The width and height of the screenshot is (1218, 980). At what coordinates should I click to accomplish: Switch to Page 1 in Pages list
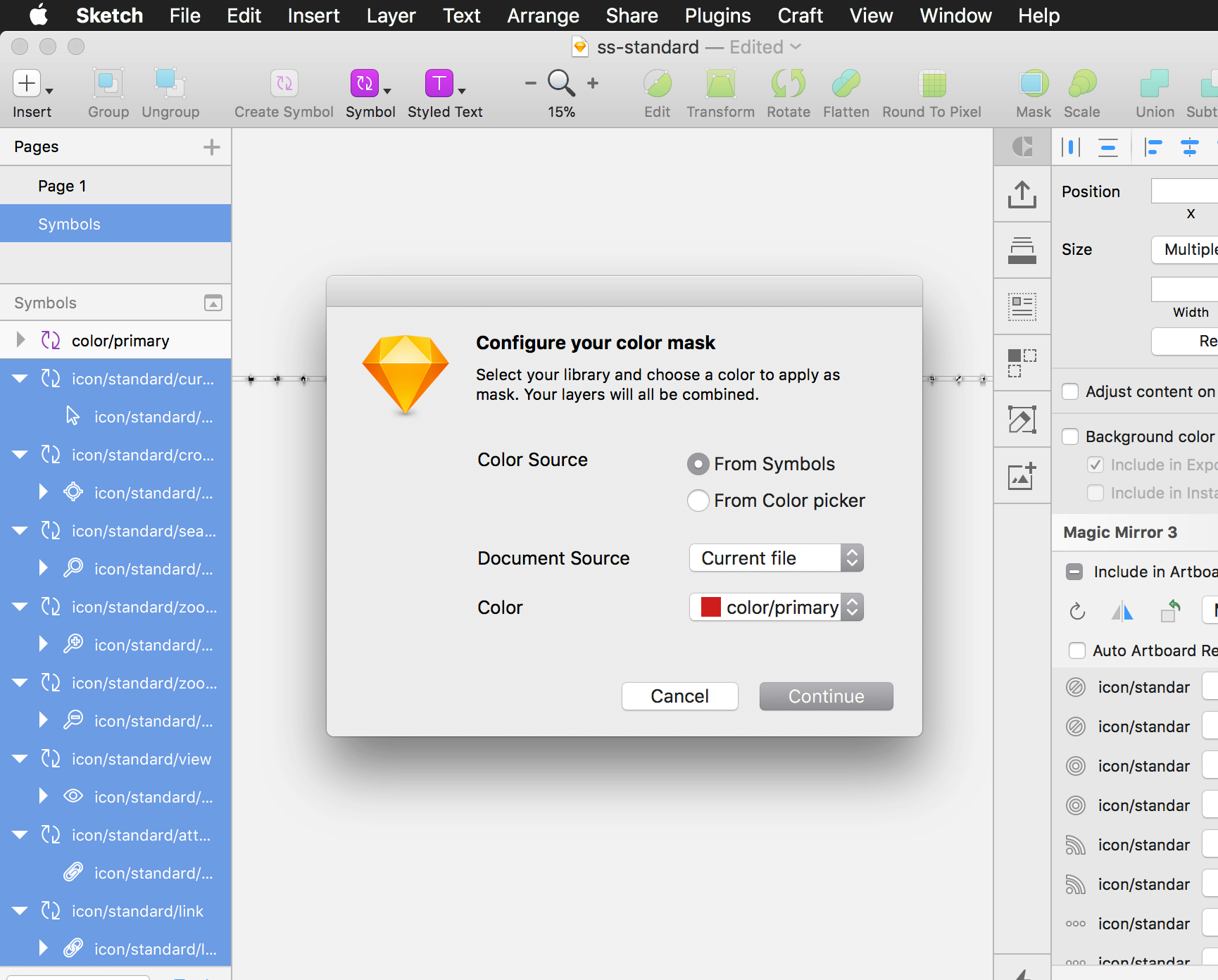point(63,185)
